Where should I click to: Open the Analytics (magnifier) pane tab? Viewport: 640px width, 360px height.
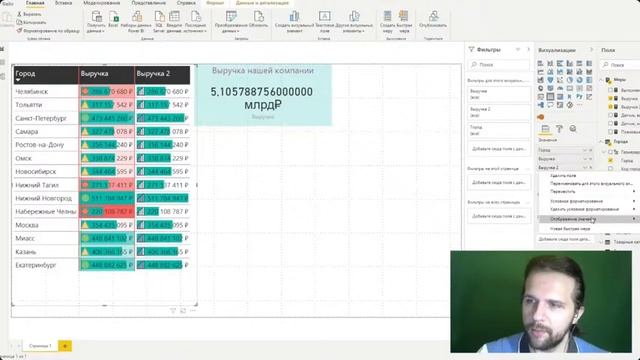point(573,129)
